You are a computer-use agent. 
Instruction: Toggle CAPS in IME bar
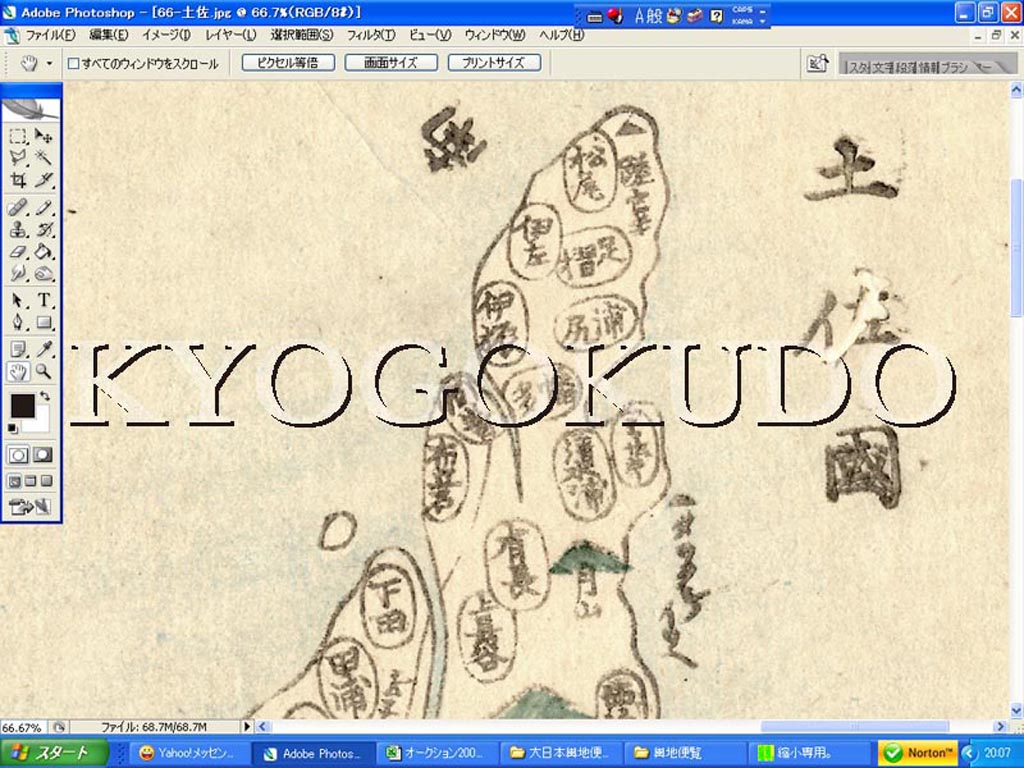(743, 10)
